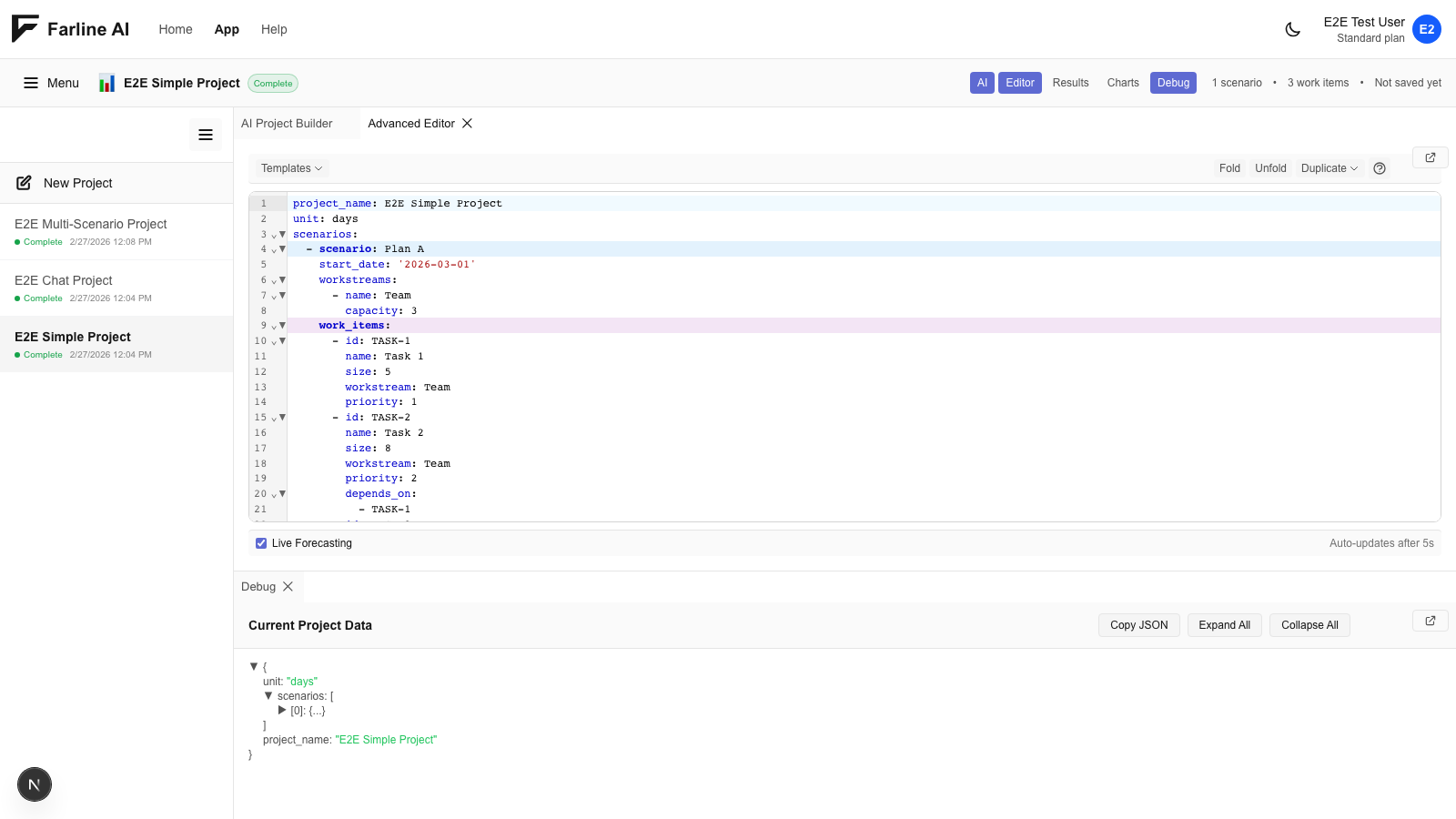Switch to the AI Project Builder tab
This screenshot has height=819, width=1456.
coord(287,123)
